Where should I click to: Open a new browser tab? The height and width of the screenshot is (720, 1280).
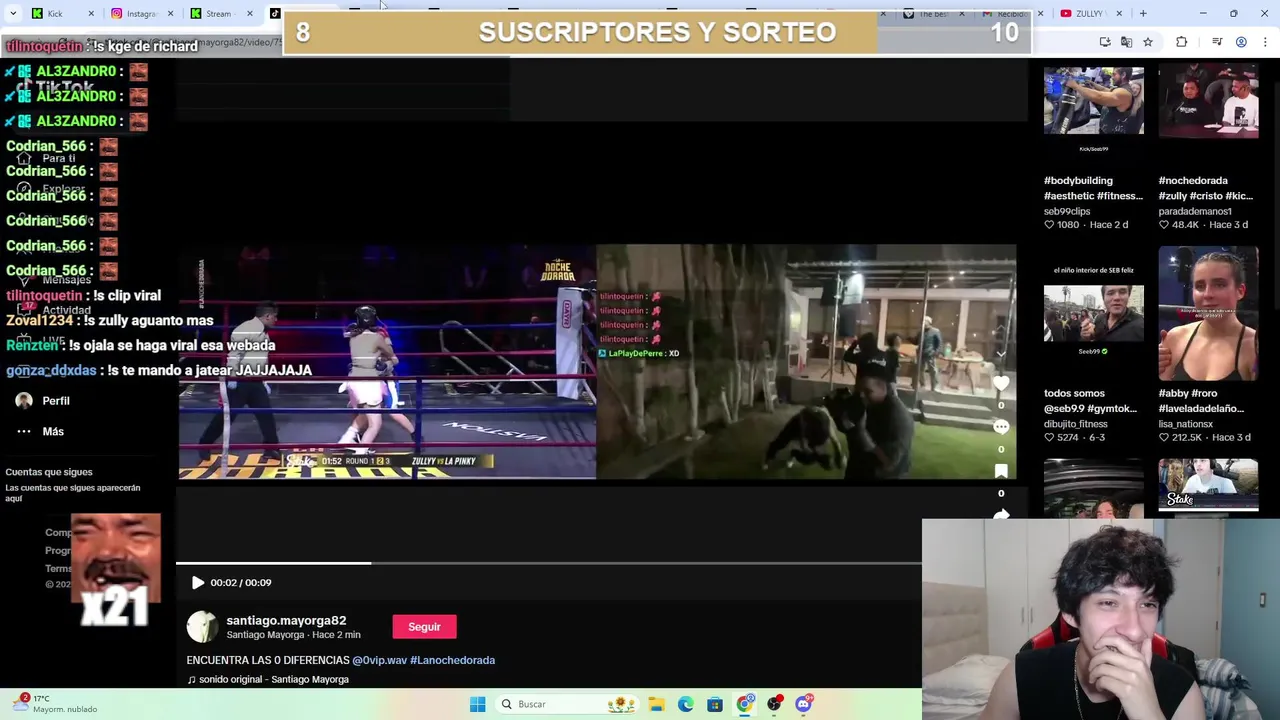[x=1143, y=14]
